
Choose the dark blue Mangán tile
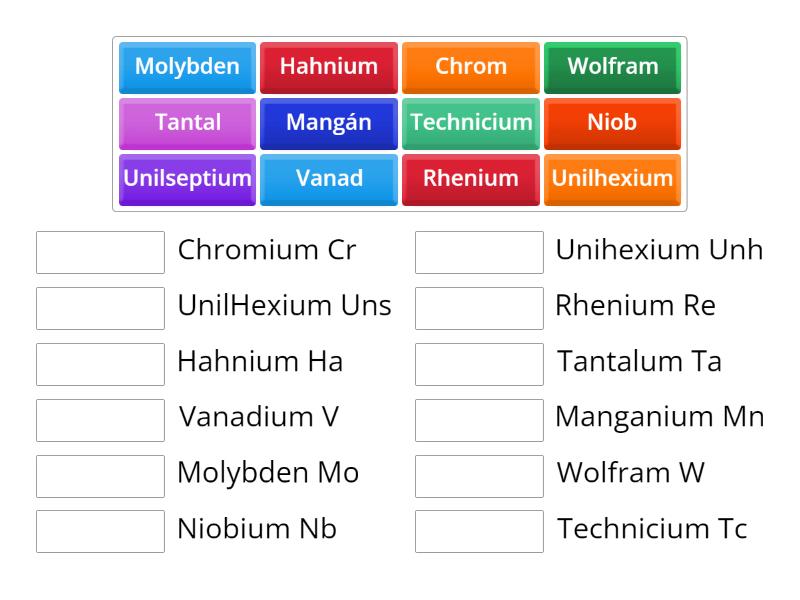pos(329,123)
